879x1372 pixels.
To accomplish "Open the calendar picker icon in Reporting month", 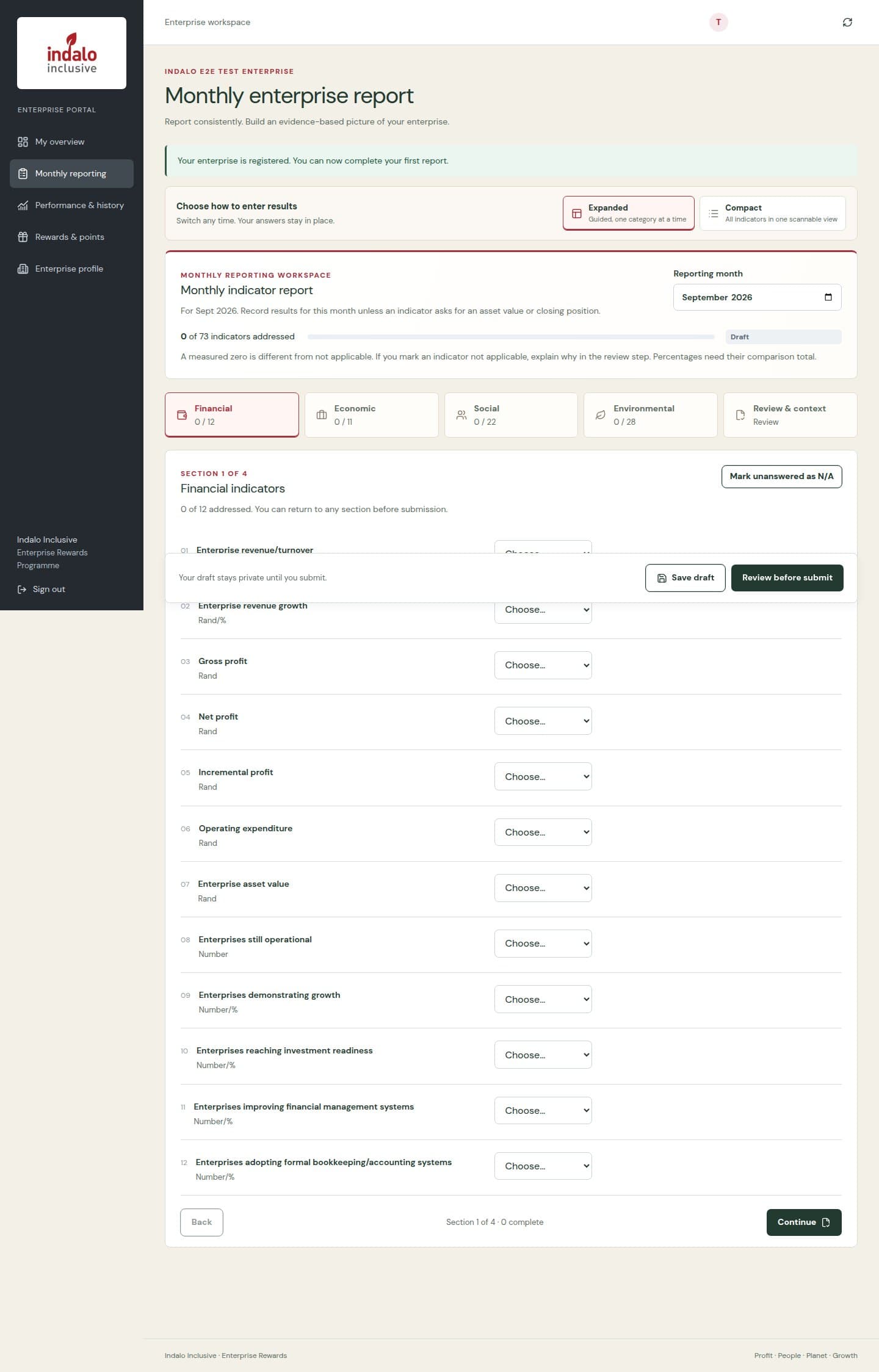I will (828, 297).
